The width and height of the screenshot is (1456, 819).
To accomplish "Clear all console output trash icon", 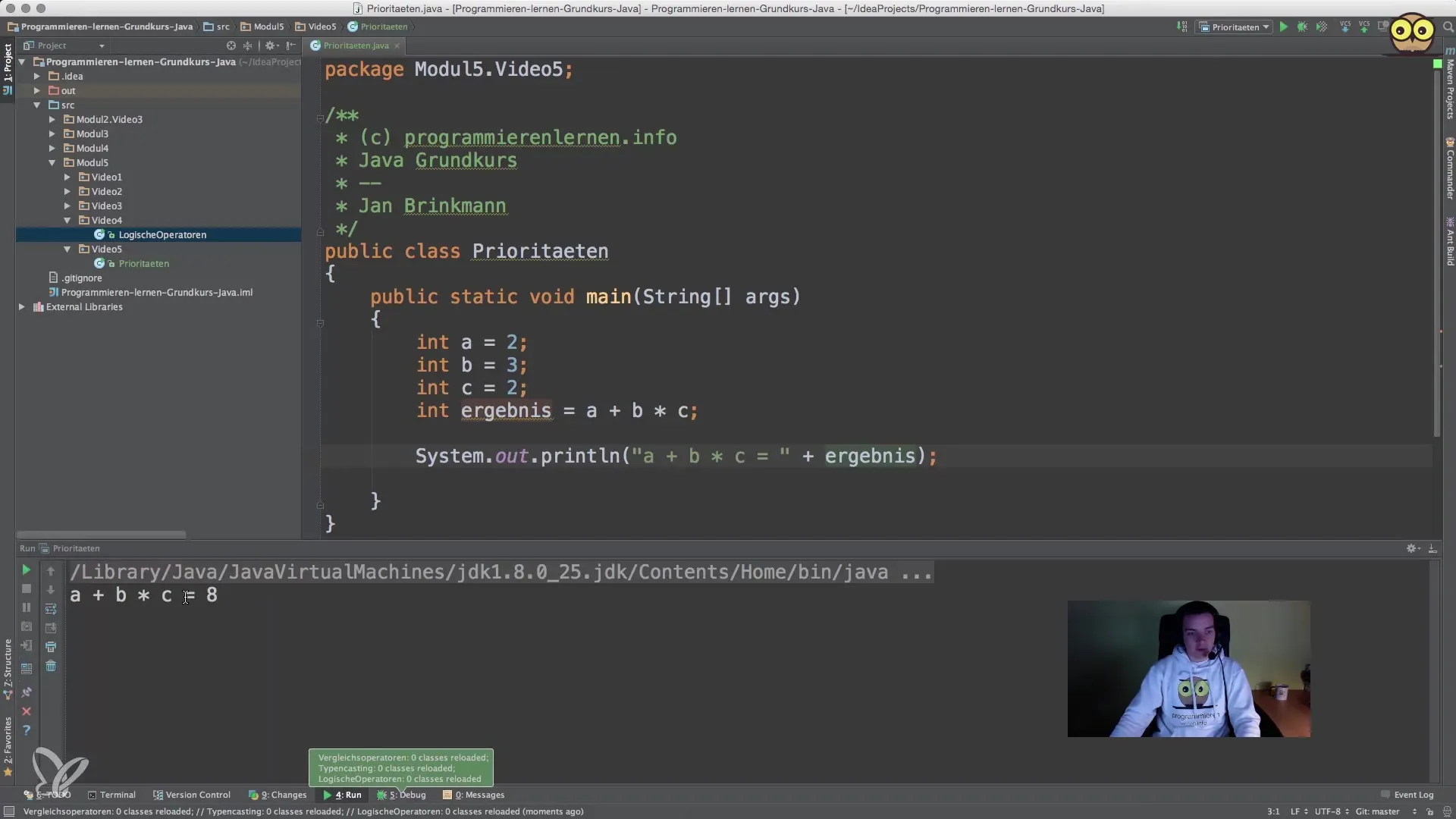I will click(51, 666).
